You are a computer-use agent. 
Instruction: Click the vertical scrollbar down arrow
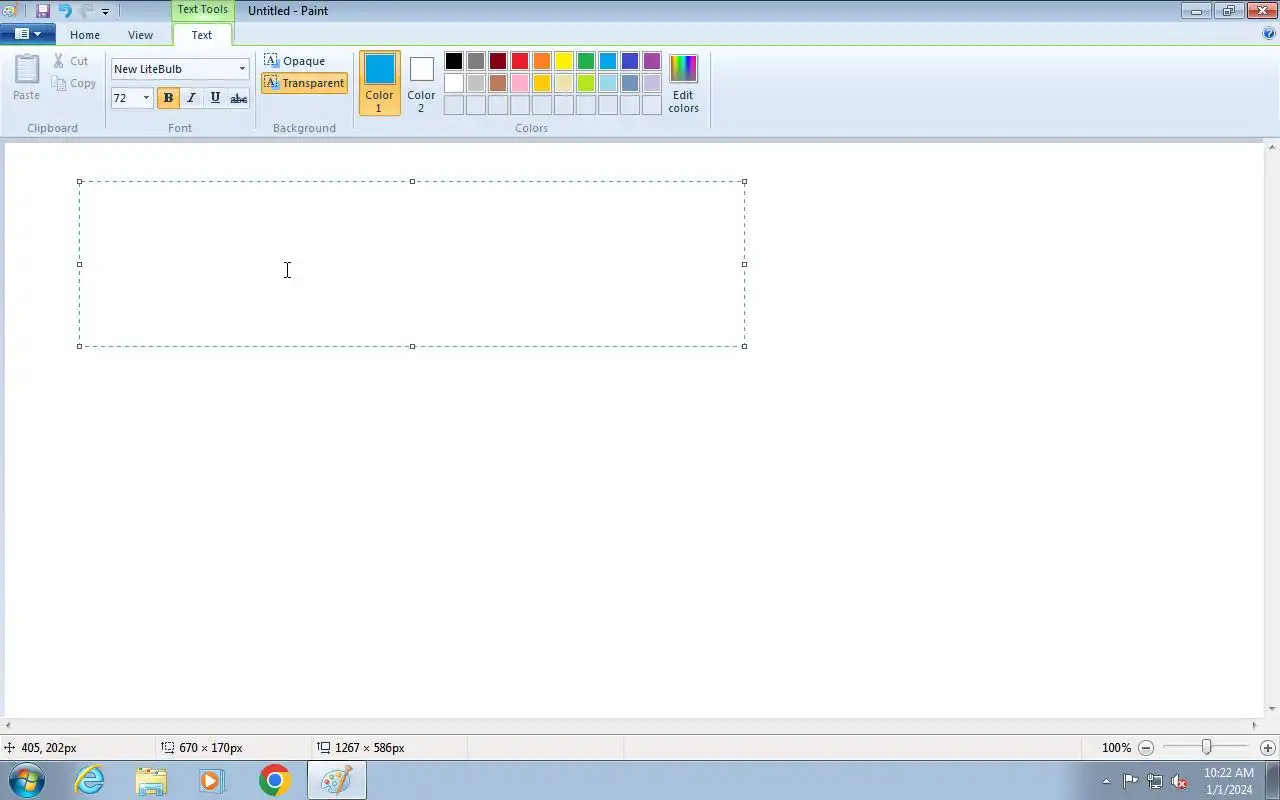click(1272, 710)
